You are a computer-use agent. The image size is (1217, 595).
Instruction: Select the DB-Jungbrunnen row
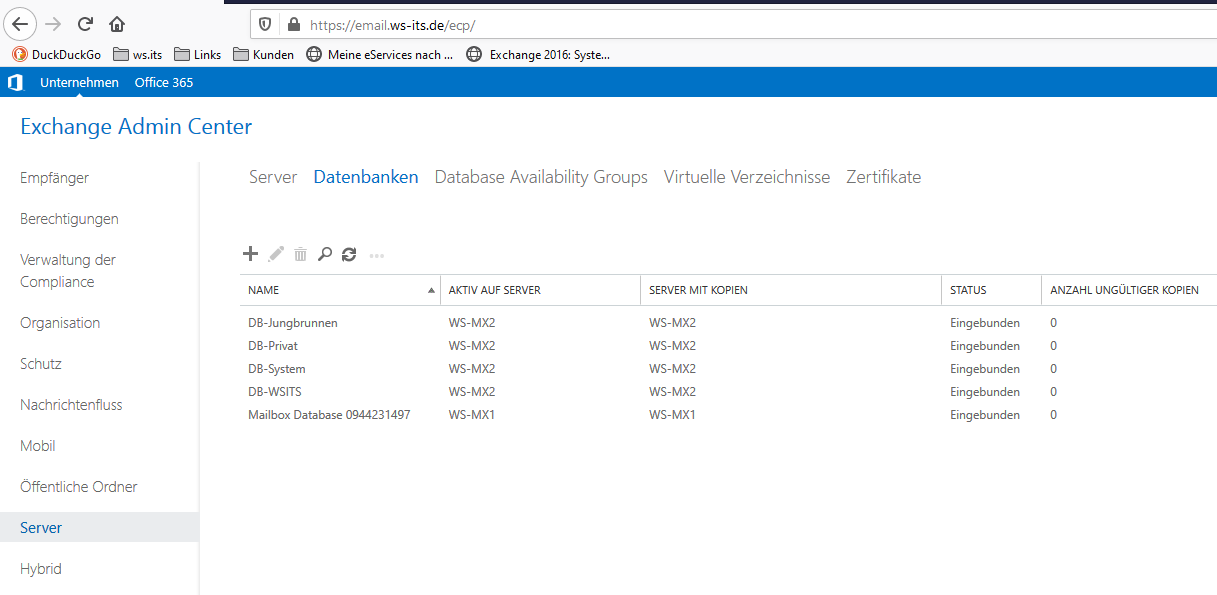(728, 323)
